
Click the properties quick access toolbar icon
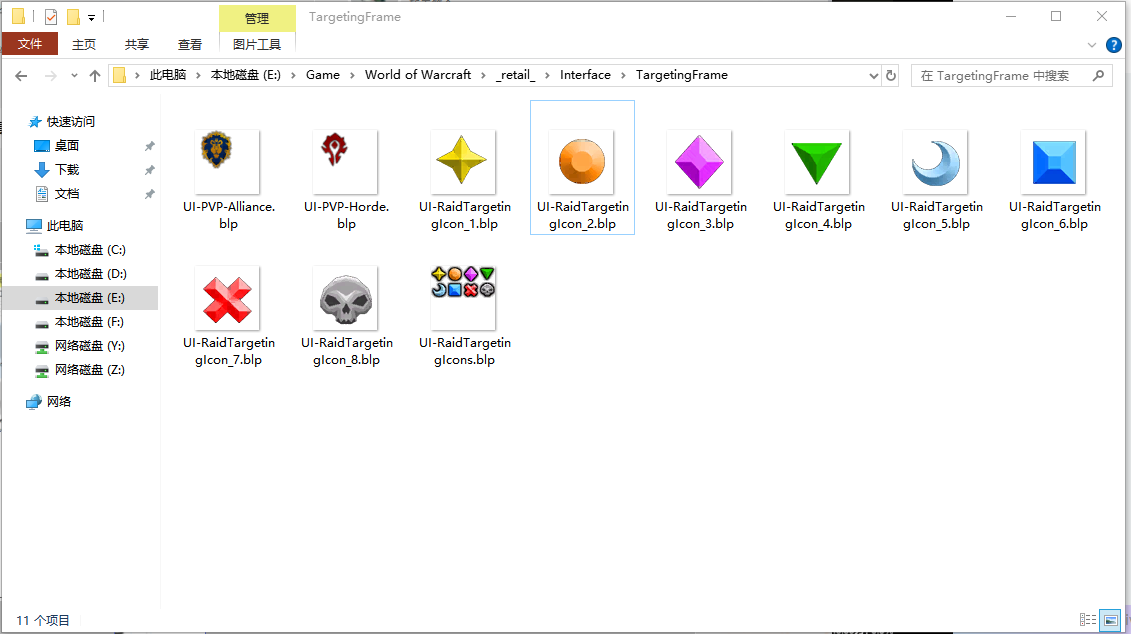pyautogui.click(x=50, y=17)
